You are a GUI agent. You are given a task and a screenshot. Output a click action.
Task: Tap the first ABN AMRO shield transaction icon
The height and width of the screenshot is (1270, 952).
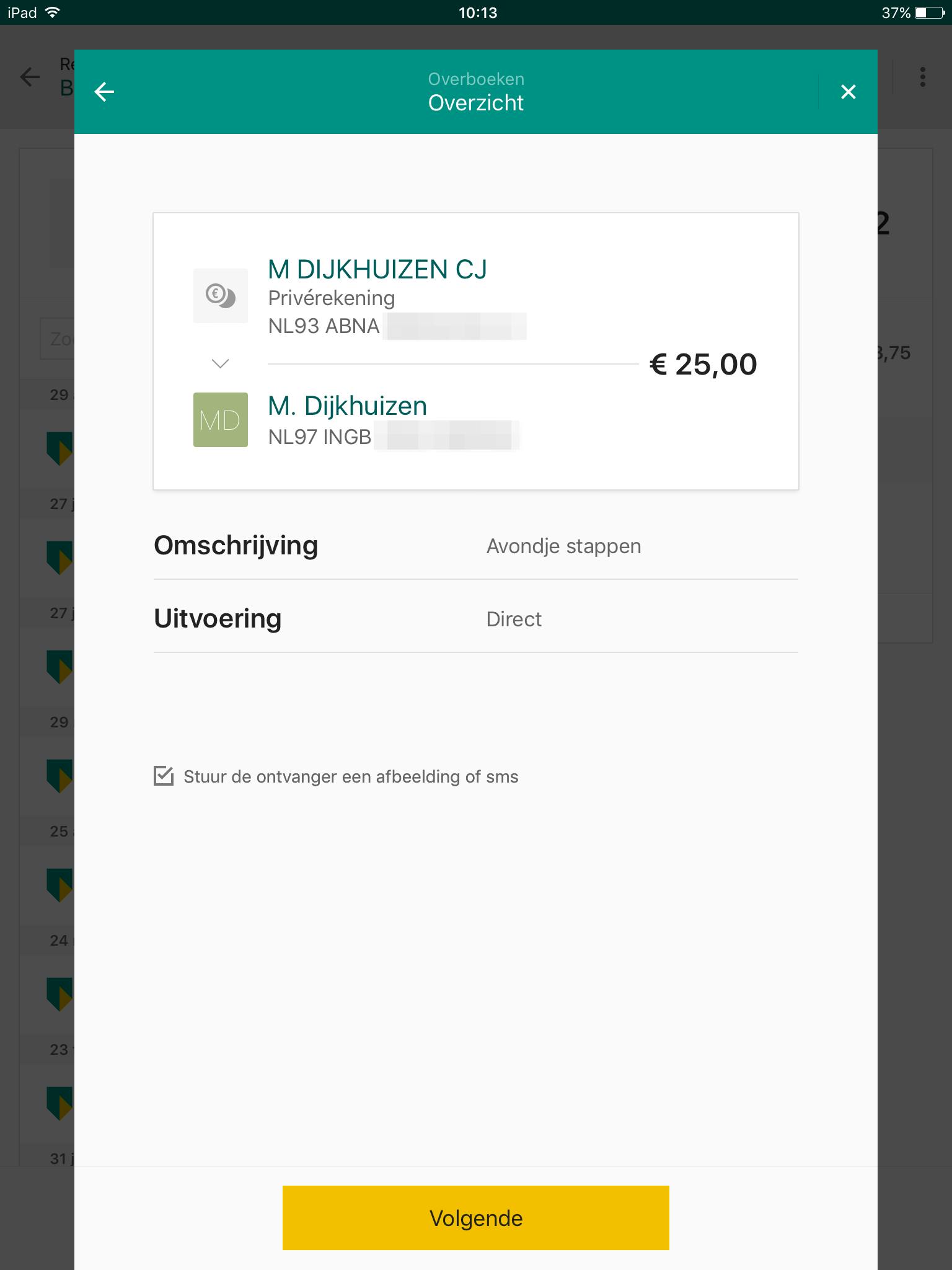(59, 448)
